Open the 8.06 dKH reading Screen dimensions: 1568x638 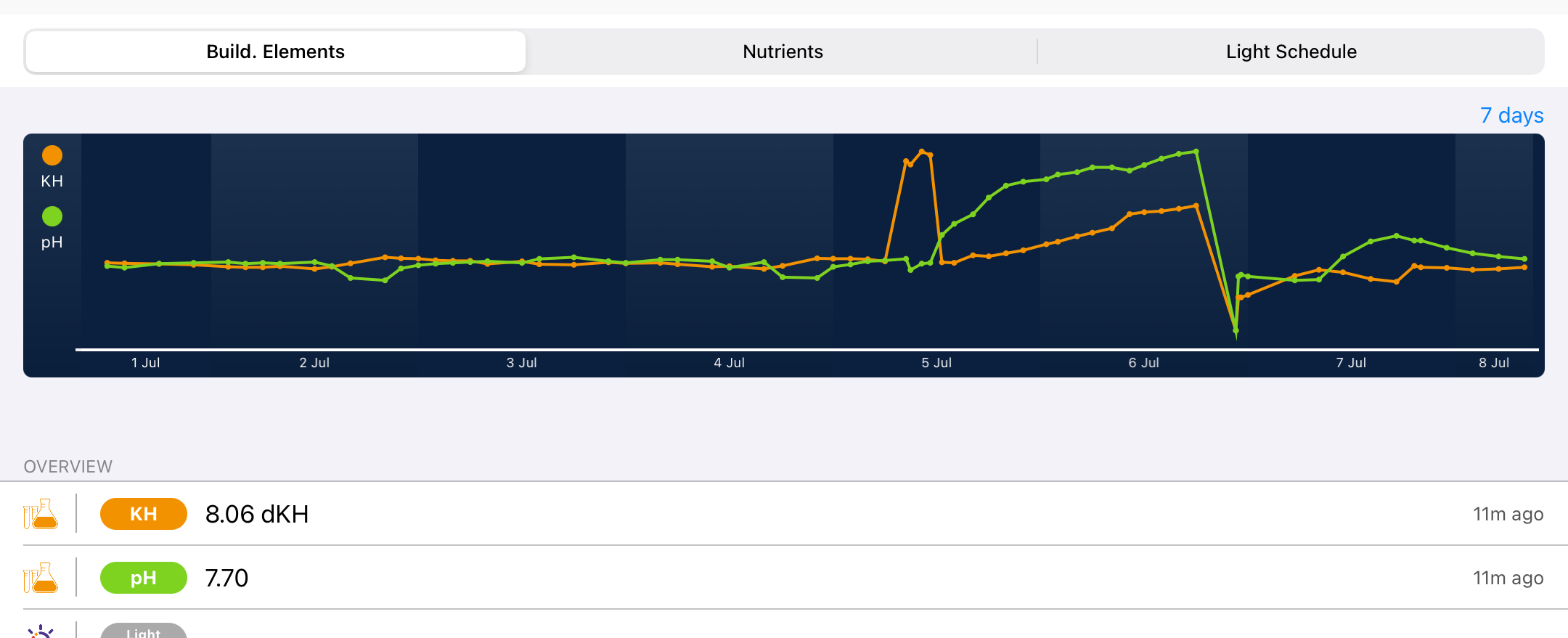click(257, 514)
